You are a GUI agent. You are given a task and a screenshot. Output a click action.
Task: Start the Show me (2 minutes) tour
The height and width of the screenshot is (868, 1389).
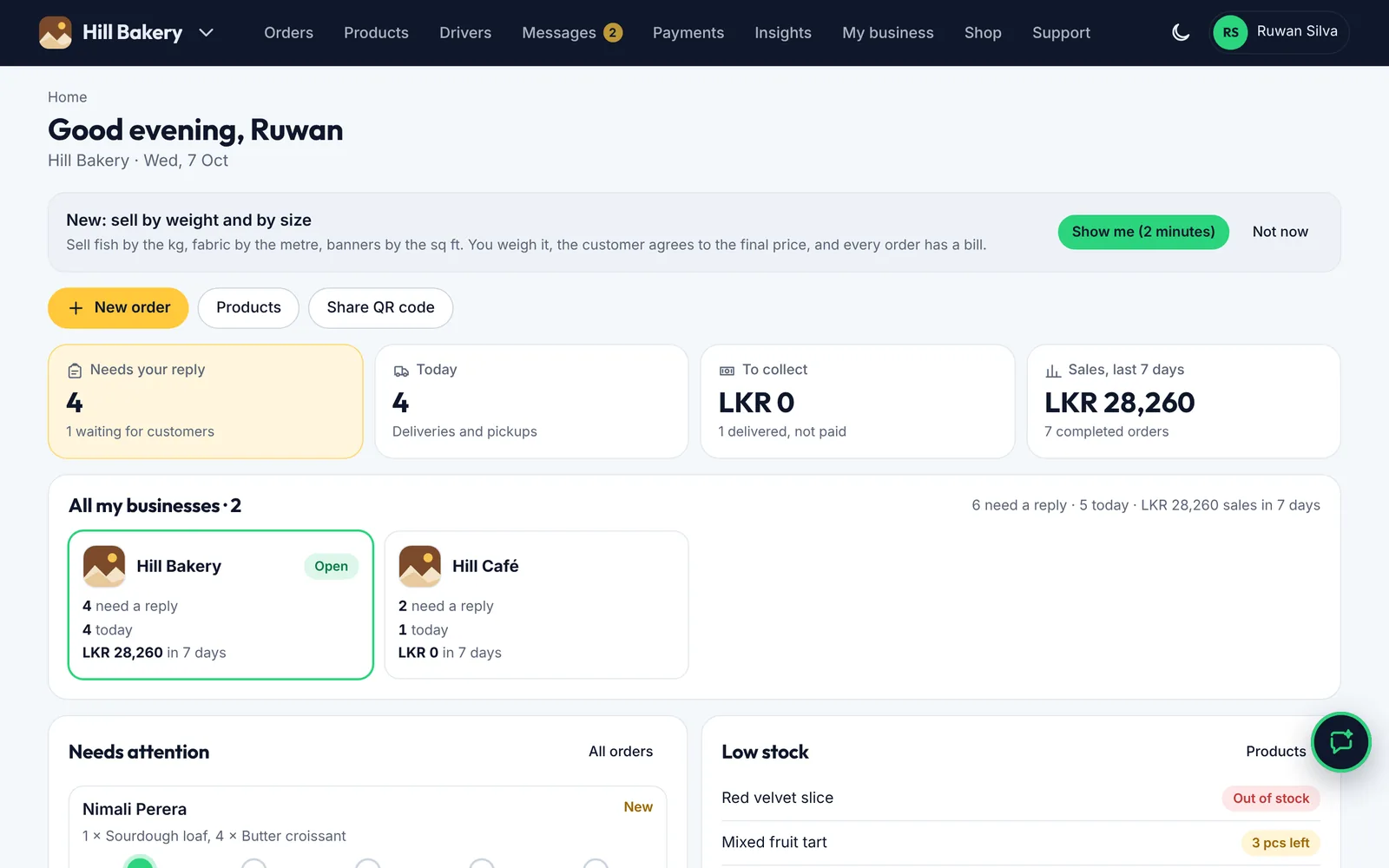pos(1143,232)
